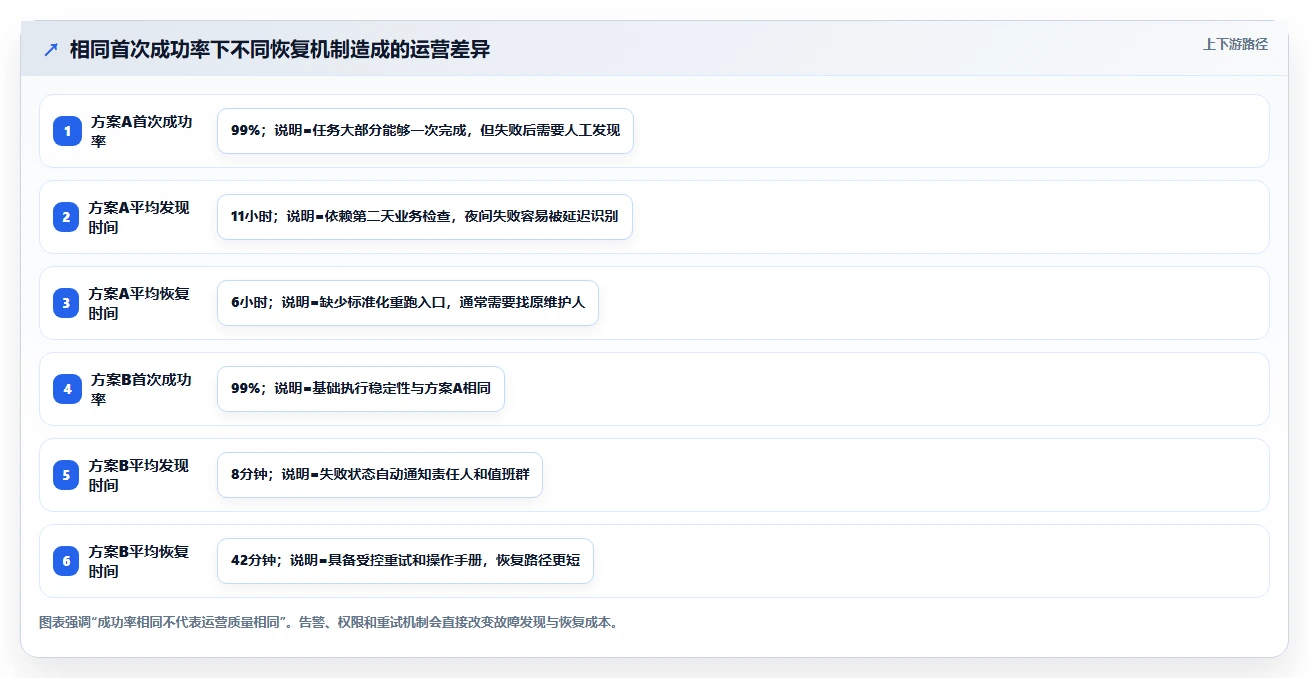Click the 8分钟 value box
Viewport: 1309px width, 678px height.
(380, 475)
